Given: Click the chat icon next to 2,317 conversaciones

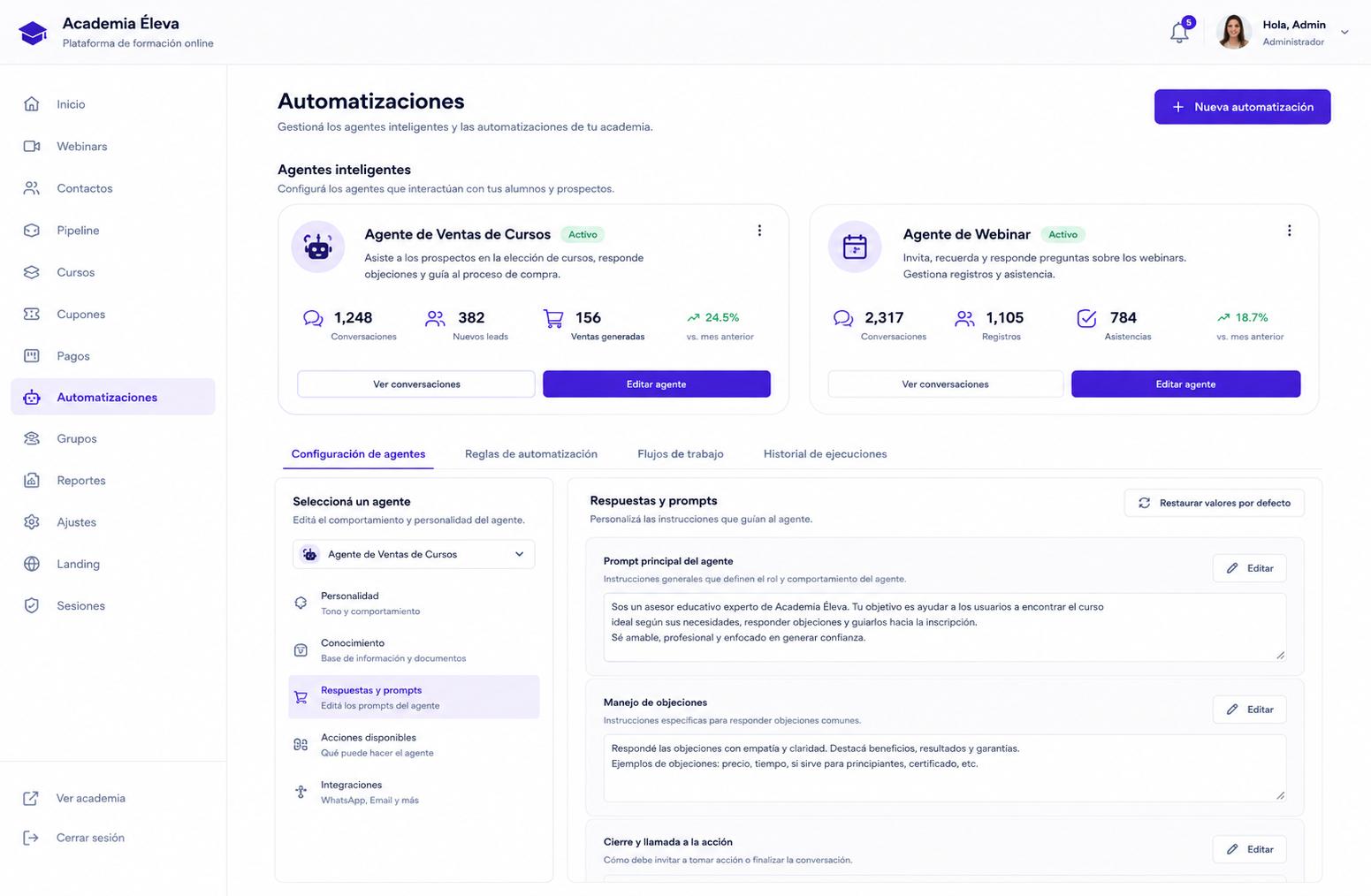Looking at the screenshot, I should pos(843,318).
